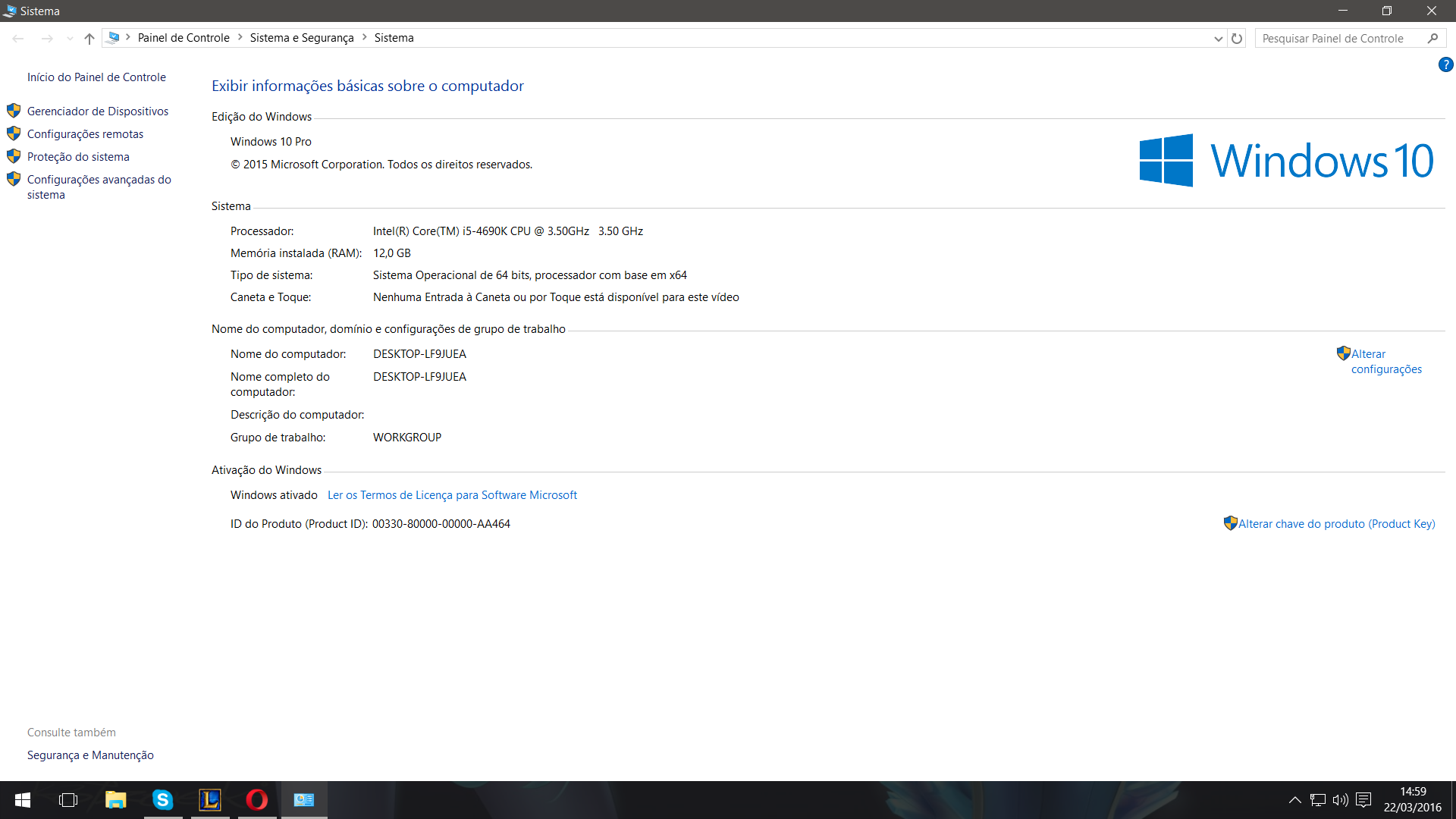Open Gerenciador de Dispositivos link
Image resolution: width=1456 pixels, height=819 pixels.
pos(98,111)
